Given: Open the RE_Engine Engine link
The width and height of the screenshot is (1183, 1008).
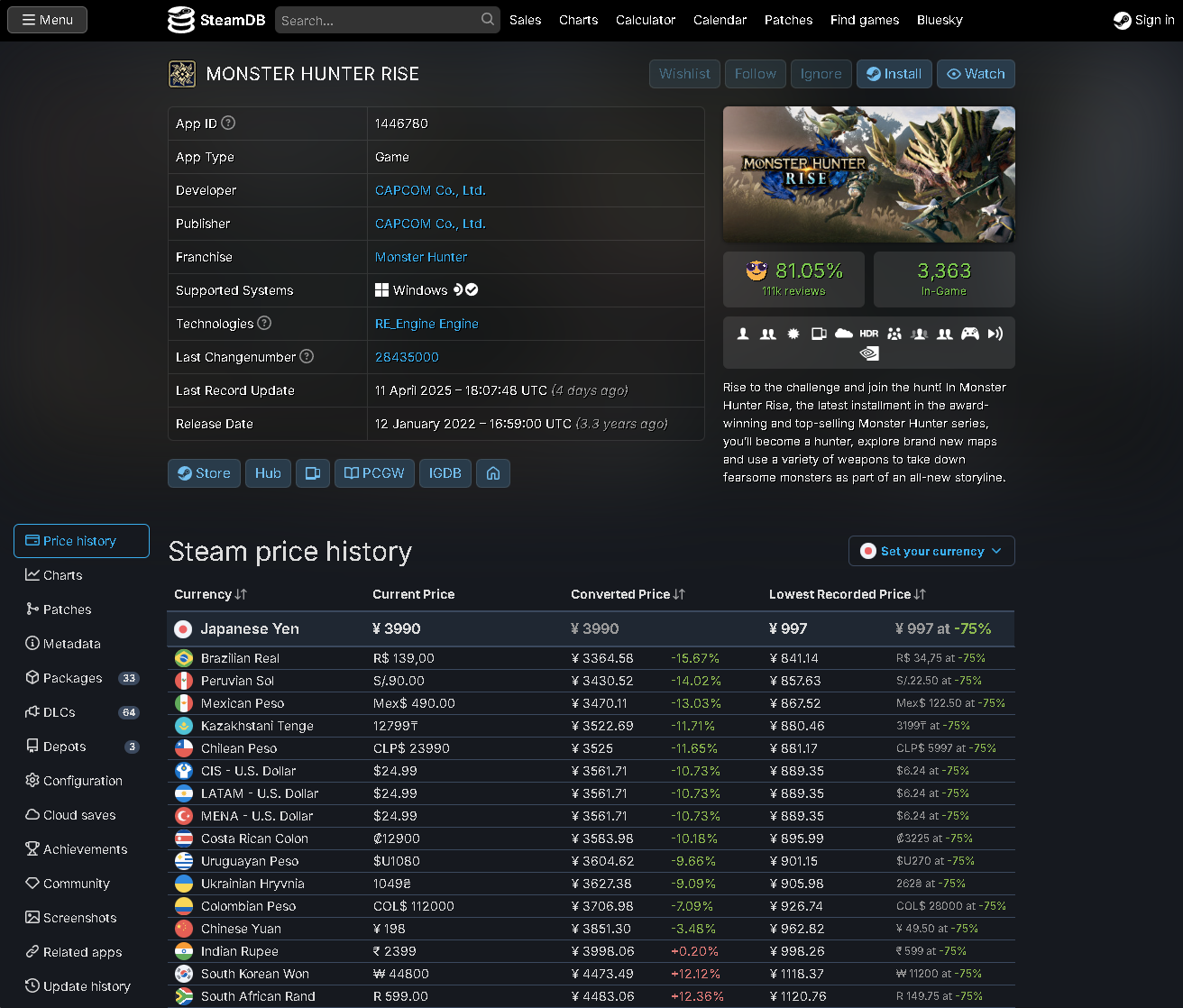Looking at the screenshot, I should 426,324.
